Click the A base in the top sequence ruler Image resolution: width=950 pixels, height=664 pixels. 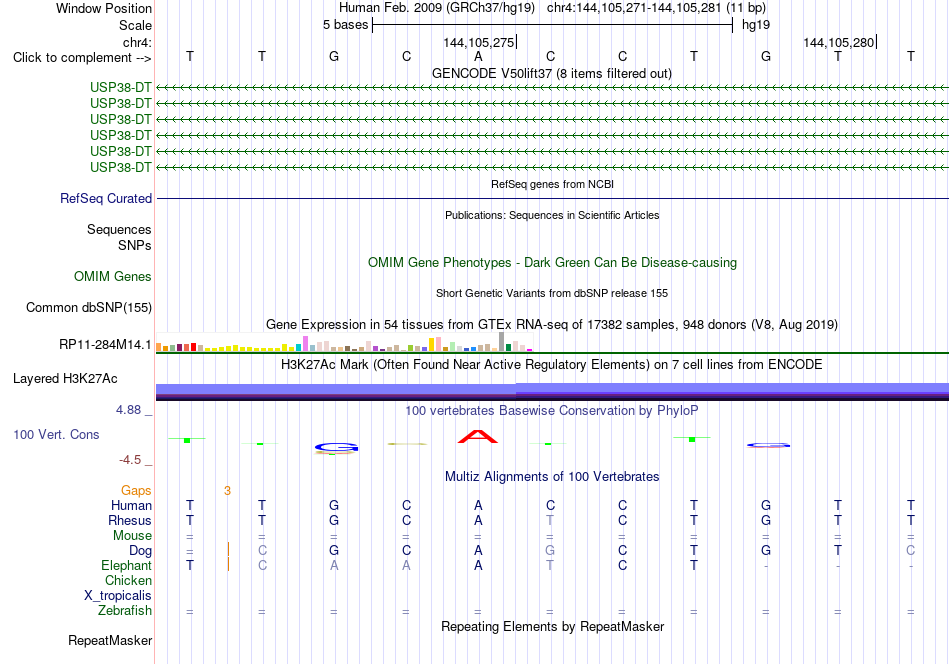(x=478, y=56)
